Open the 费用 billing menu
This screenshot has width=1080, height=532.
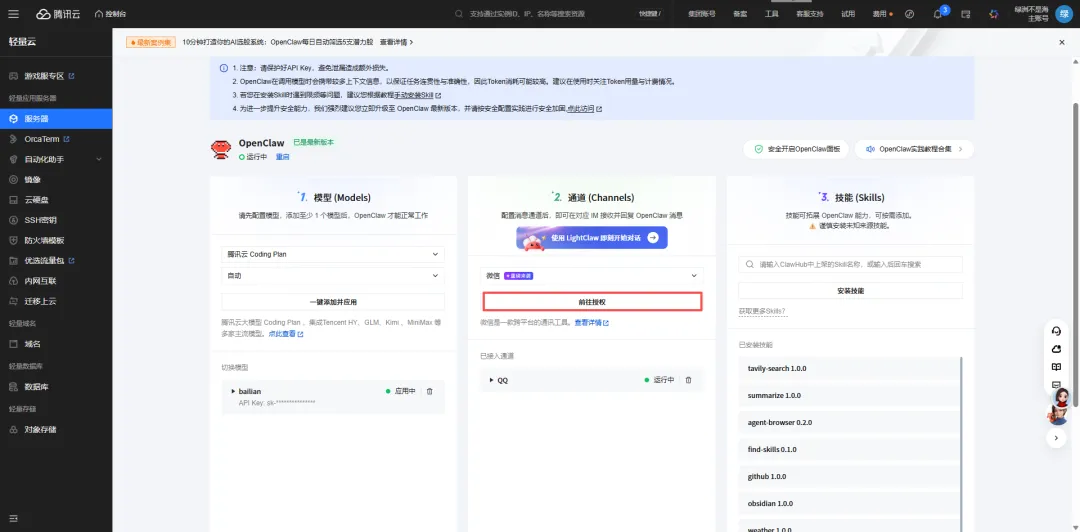click(880, 14)
